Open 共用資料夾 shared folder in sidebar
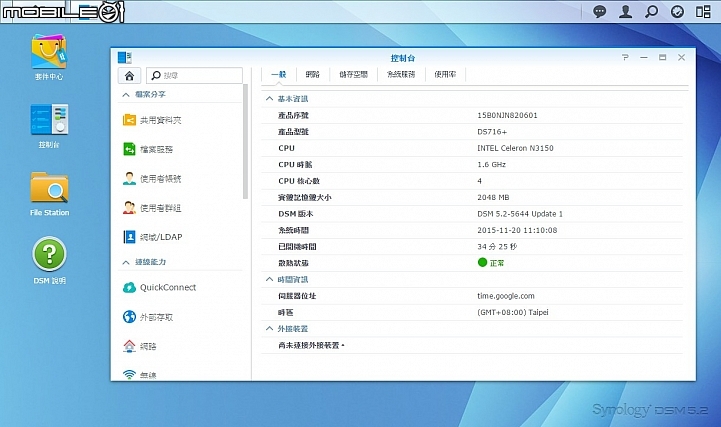This screenshot has height=427, width=721. click(x=152, y=120)
